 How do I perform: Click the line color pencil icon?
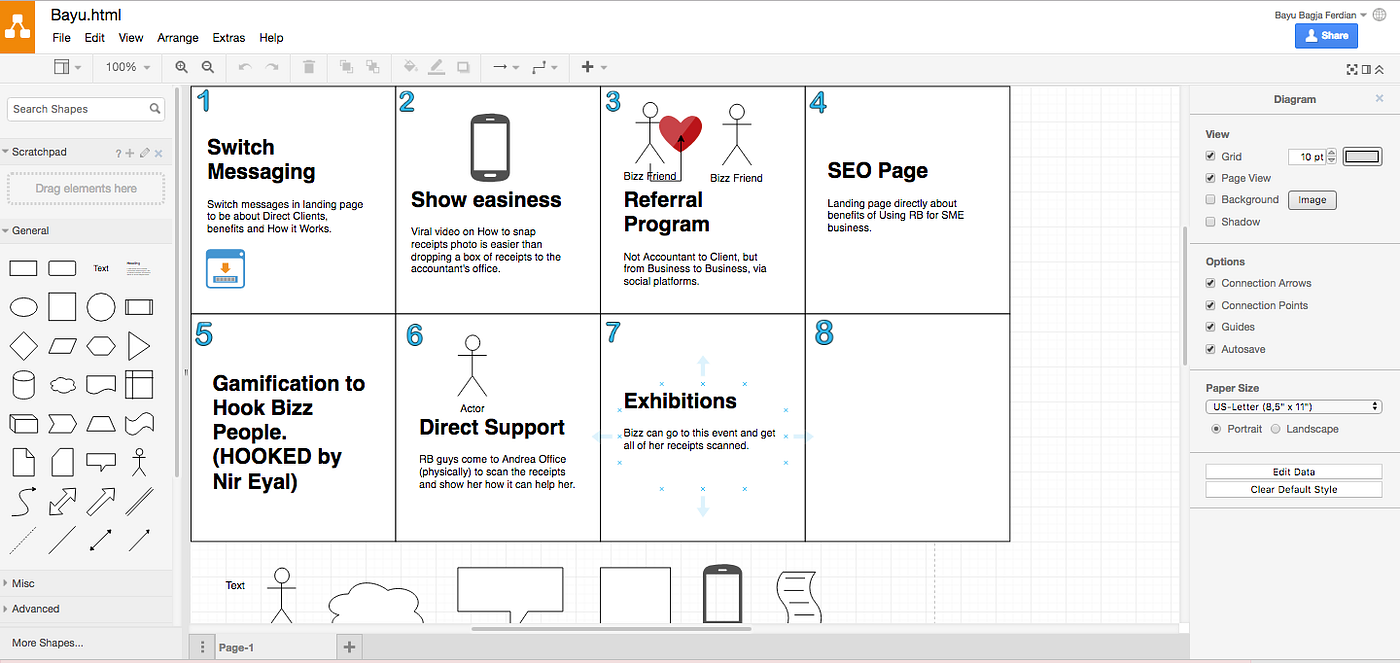[x=436, y=67]
